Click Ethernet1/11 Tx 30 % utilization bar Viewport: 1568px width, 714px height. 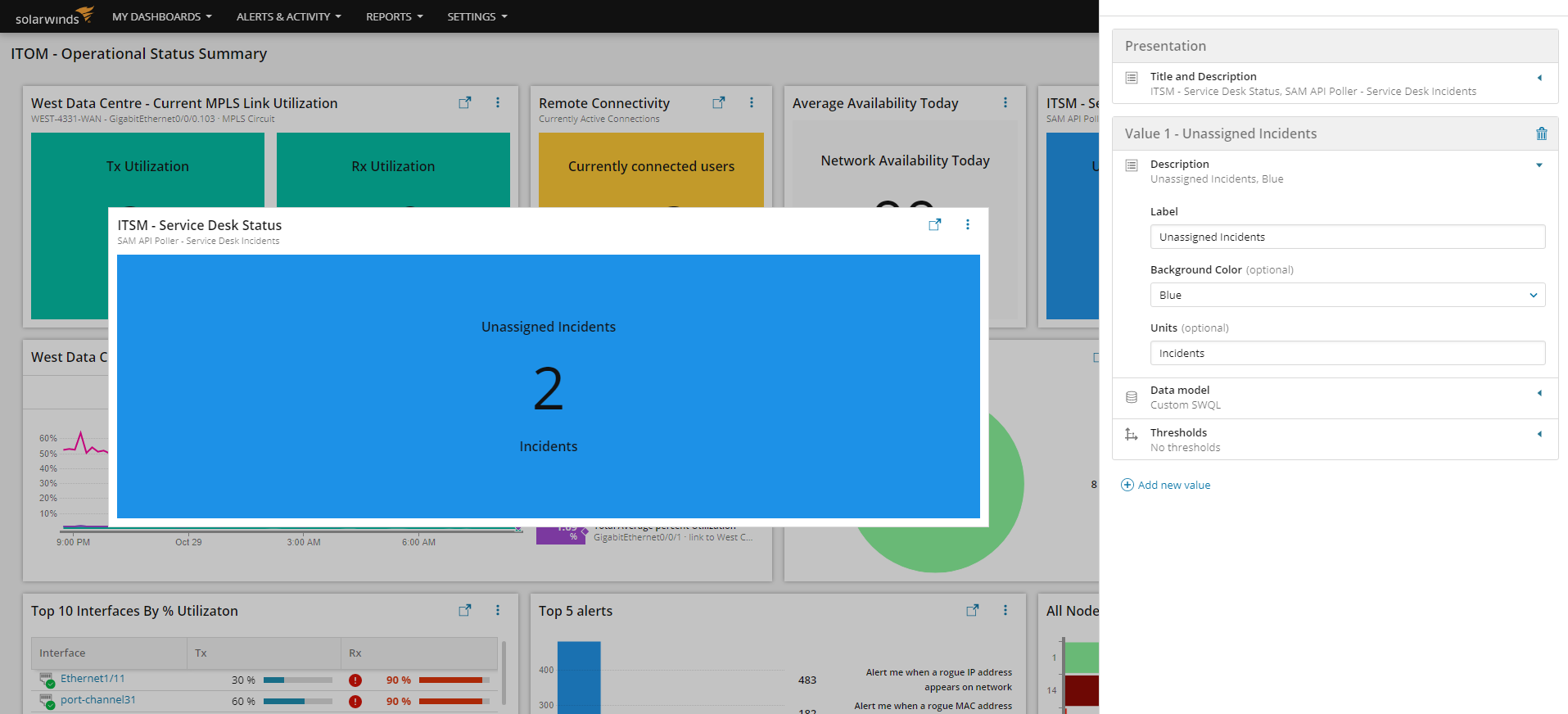point(298,680)
